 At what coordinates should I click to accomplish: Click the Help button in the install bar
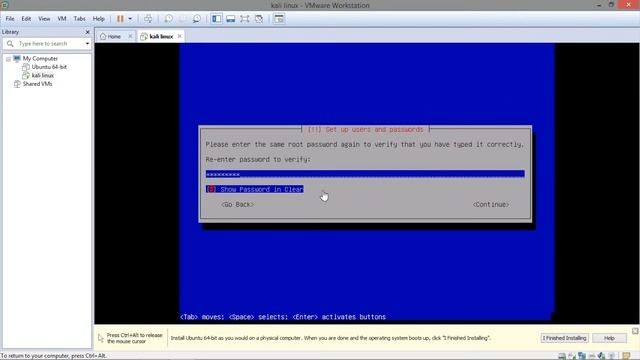point(609,338)
